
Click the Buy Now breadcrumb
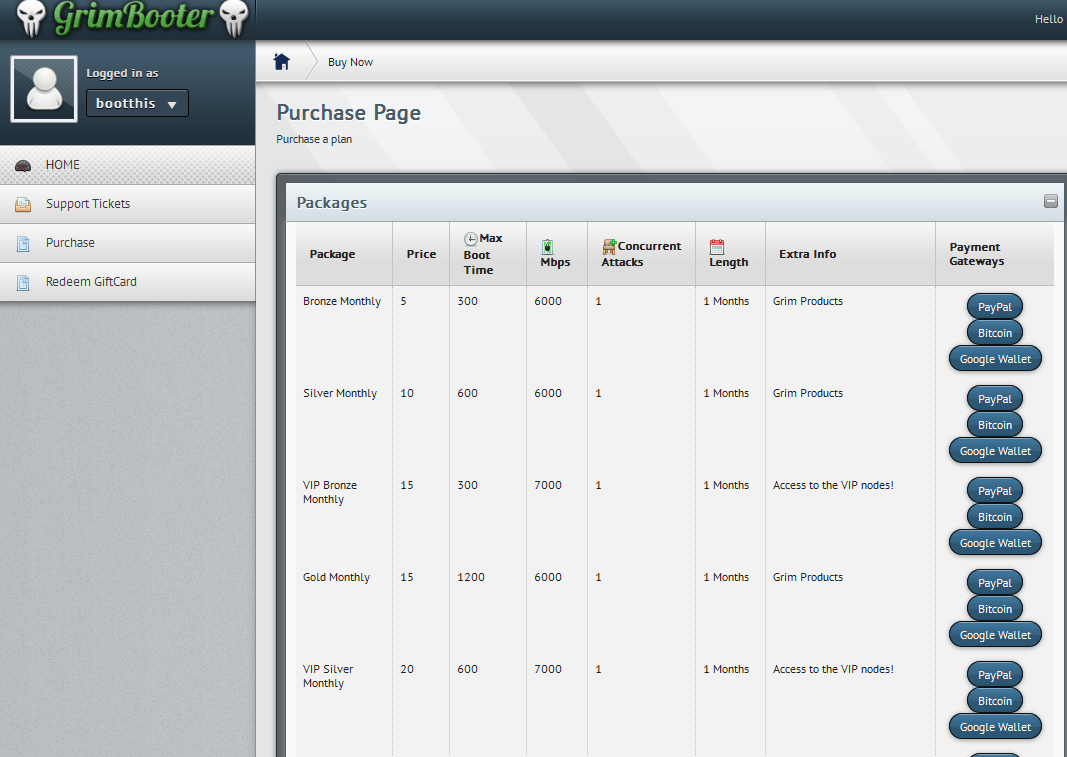(x=350, y=62)
